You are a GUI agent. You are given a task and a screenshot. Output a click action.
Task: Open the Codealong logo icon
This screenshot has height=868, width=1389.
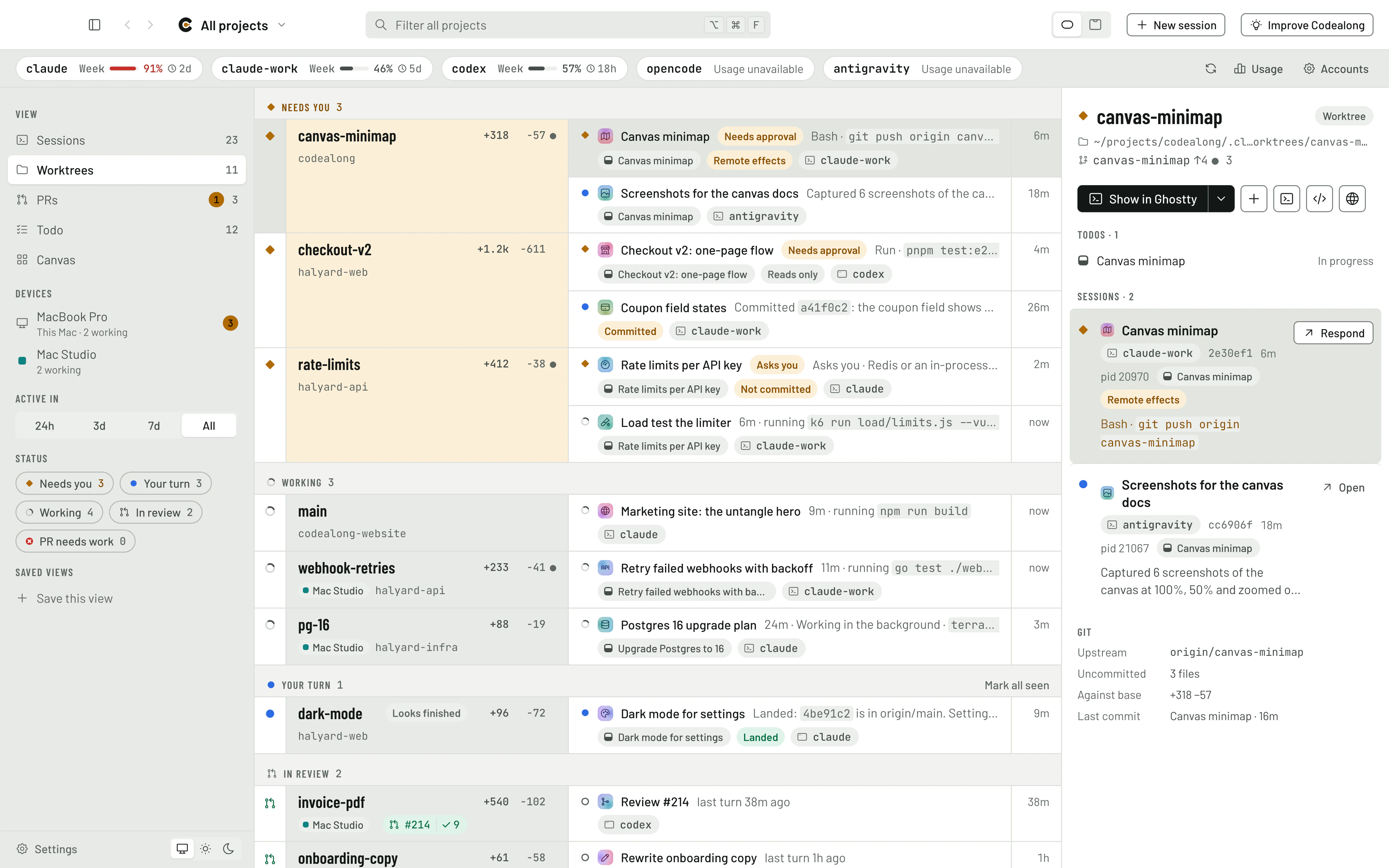pyautogui.click(x=186, y=25)
